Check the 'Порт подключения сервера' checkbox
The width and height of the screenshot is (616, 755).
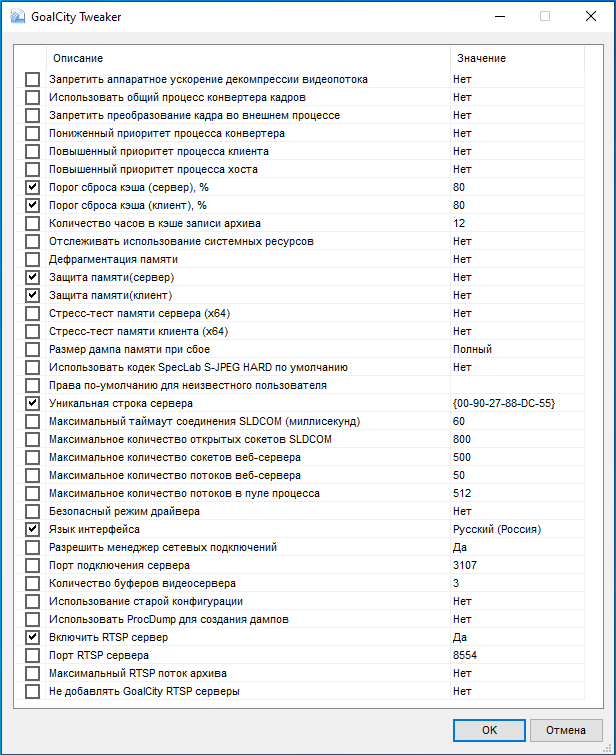32,565
